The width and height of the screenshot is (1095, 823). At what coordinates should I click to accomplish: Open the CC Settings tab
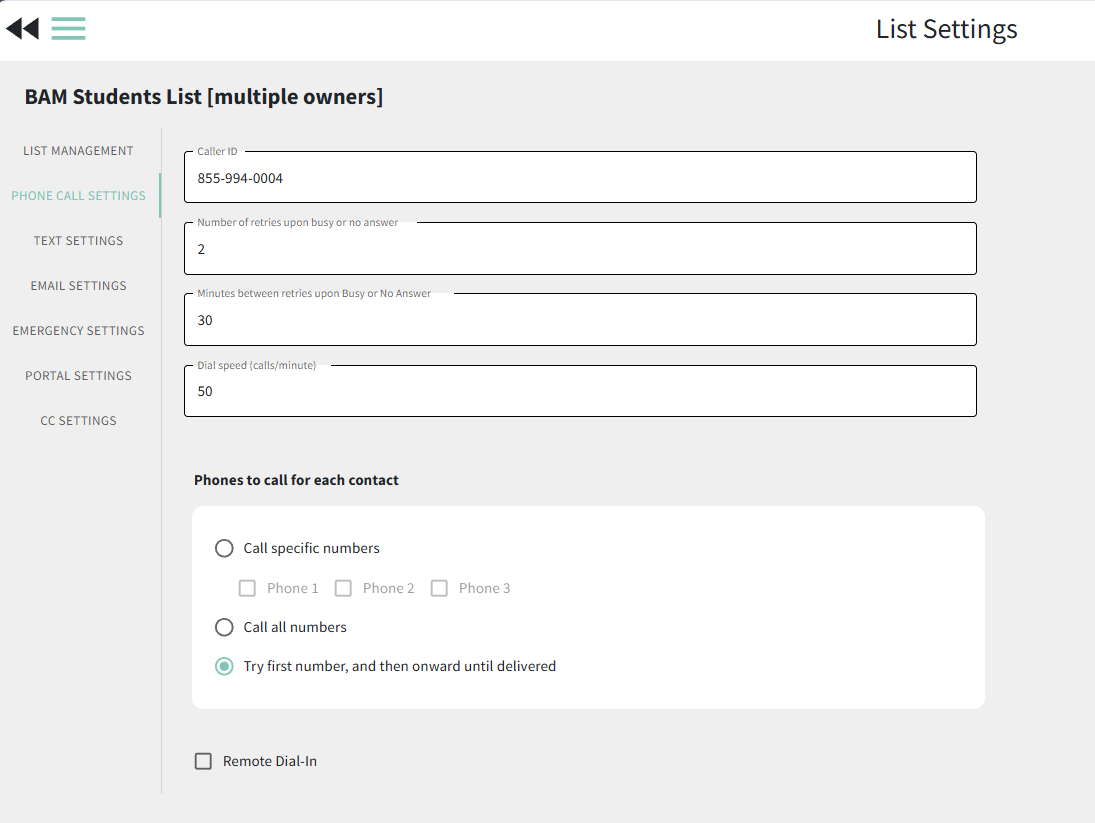pos(78,421)
